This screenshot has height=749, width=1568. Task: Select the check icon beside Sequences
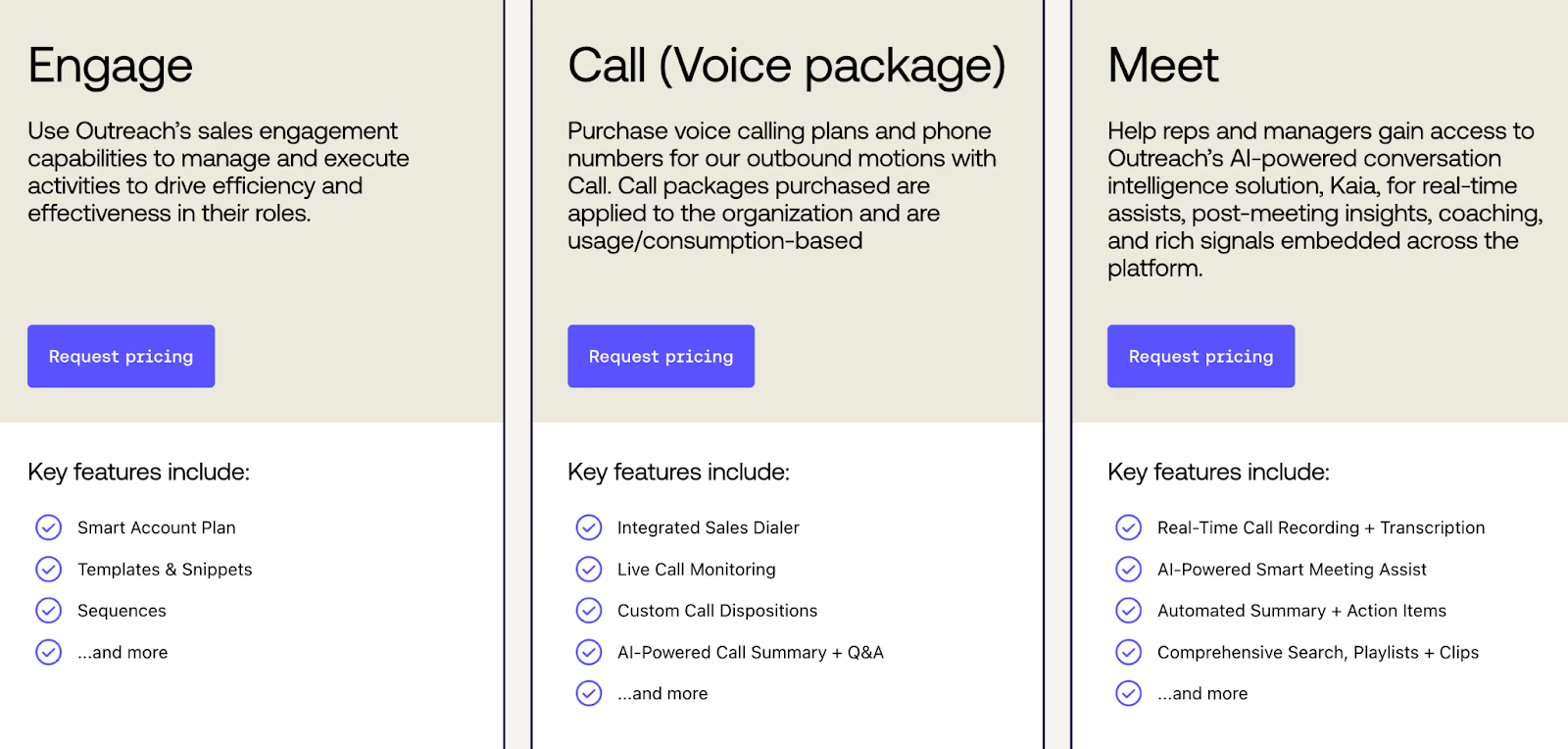click(x=48, y=611)
